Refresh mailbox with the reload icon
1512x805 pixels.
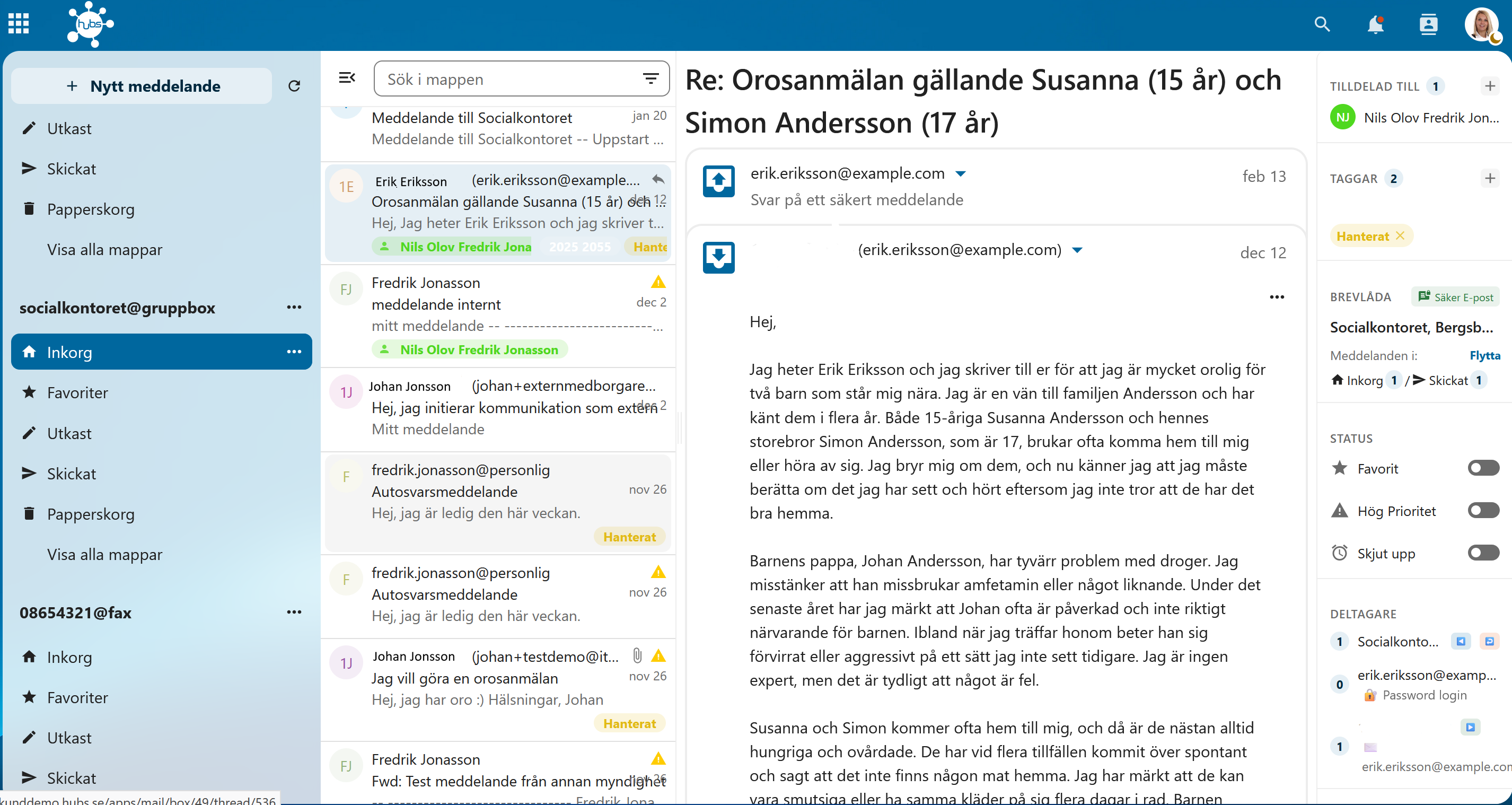tap(294, 86)
